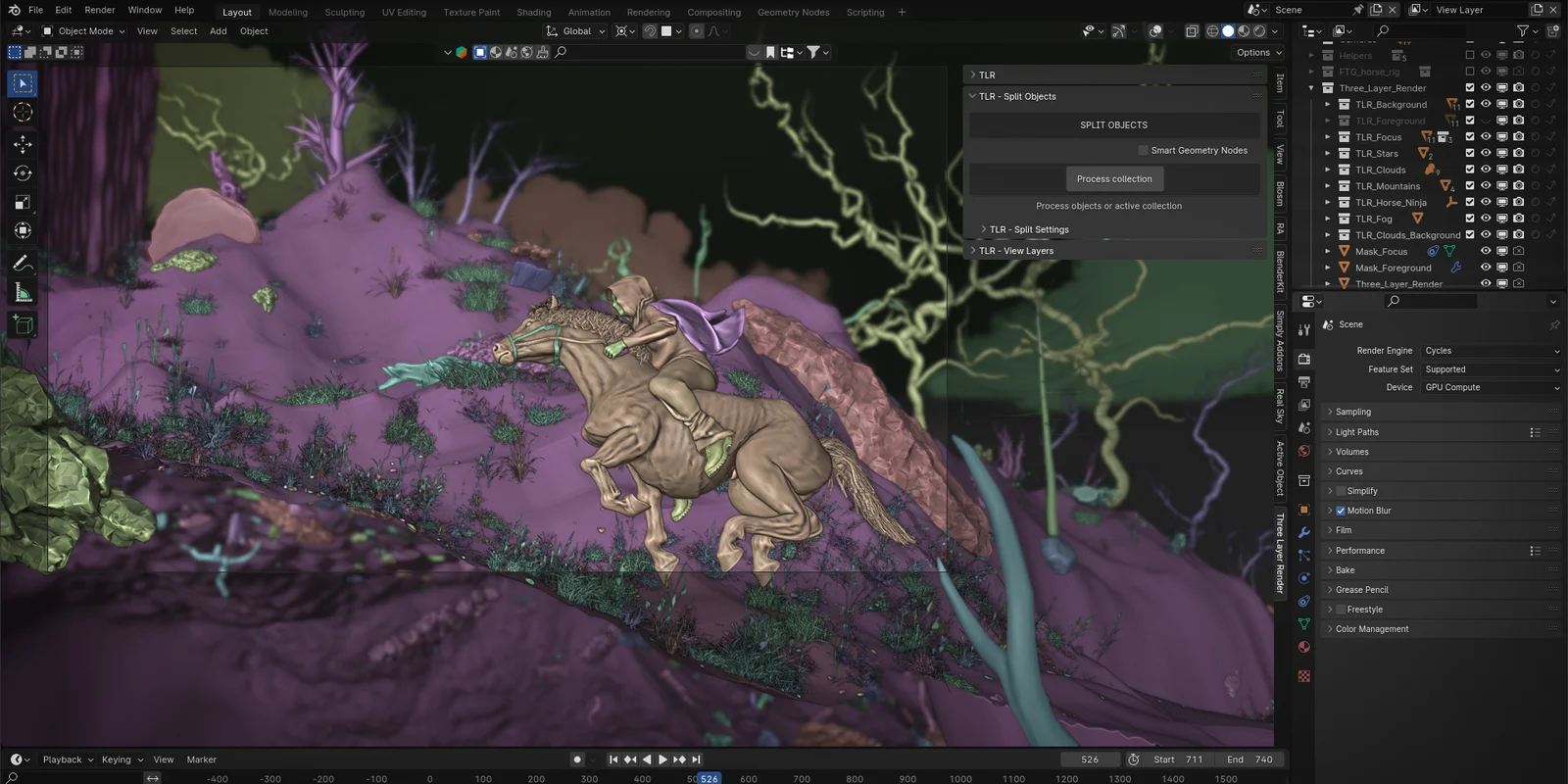Image resolution: width=1568 pixels, height=784 pixels.
Task: Select the Select Box tool
Action: (x=23, y=83)
